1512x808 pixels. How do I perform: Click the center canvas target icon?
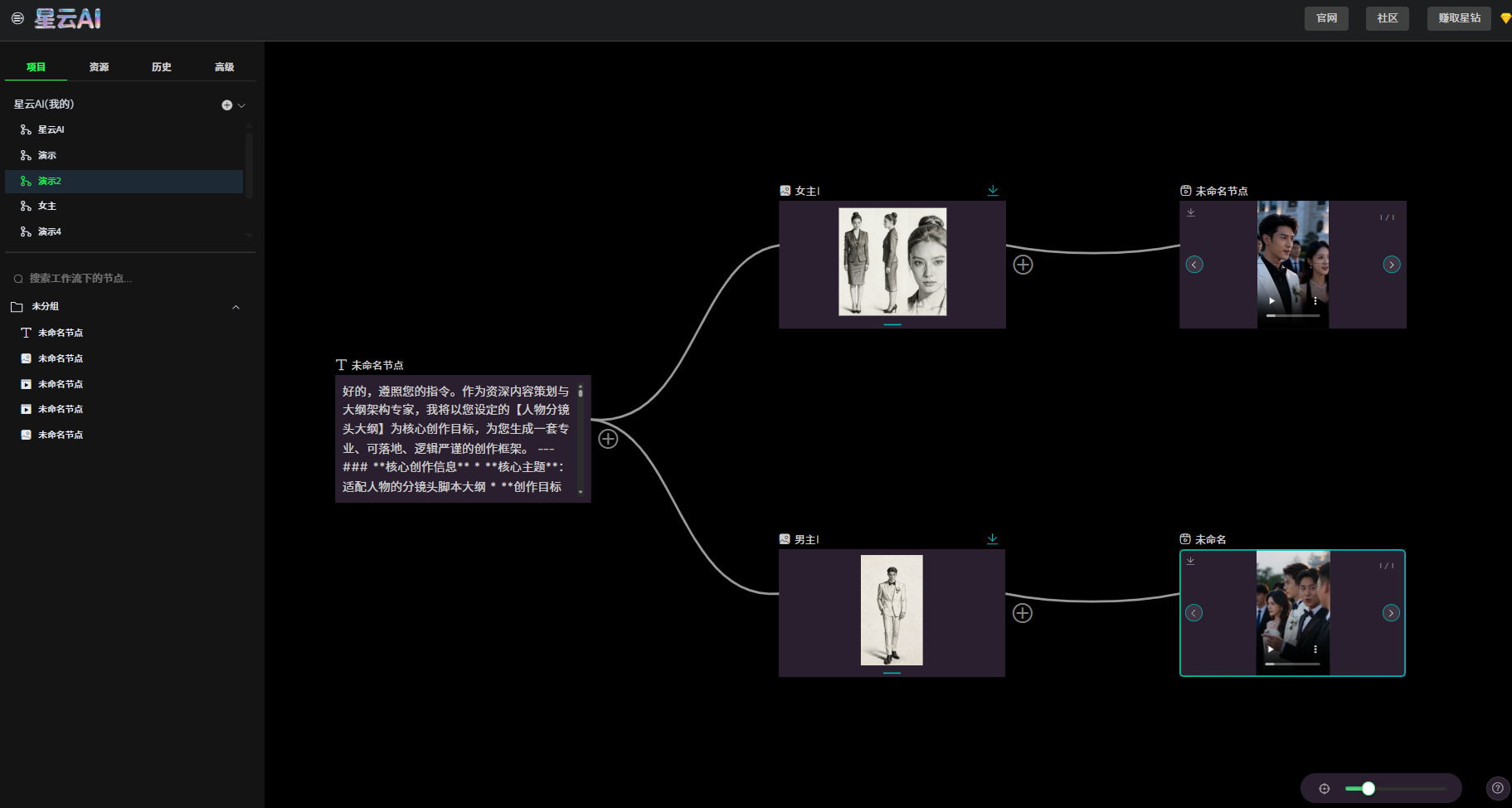pos(1324,789)
